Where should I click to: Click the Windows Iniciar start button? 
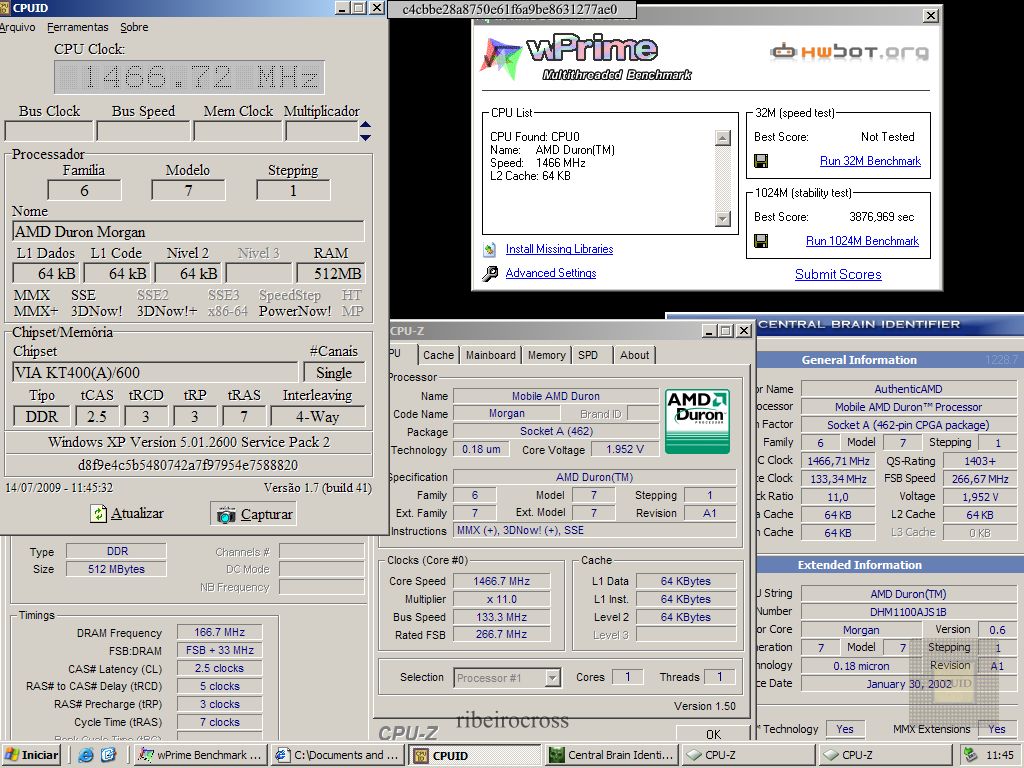tap(32, 755)
